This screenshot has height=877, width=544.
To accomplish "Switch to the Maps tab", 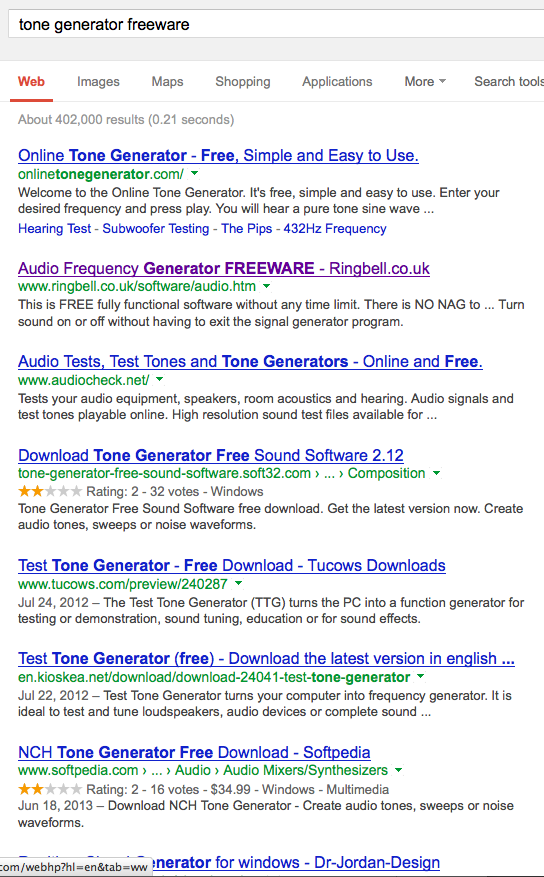I will coord(167,82).
